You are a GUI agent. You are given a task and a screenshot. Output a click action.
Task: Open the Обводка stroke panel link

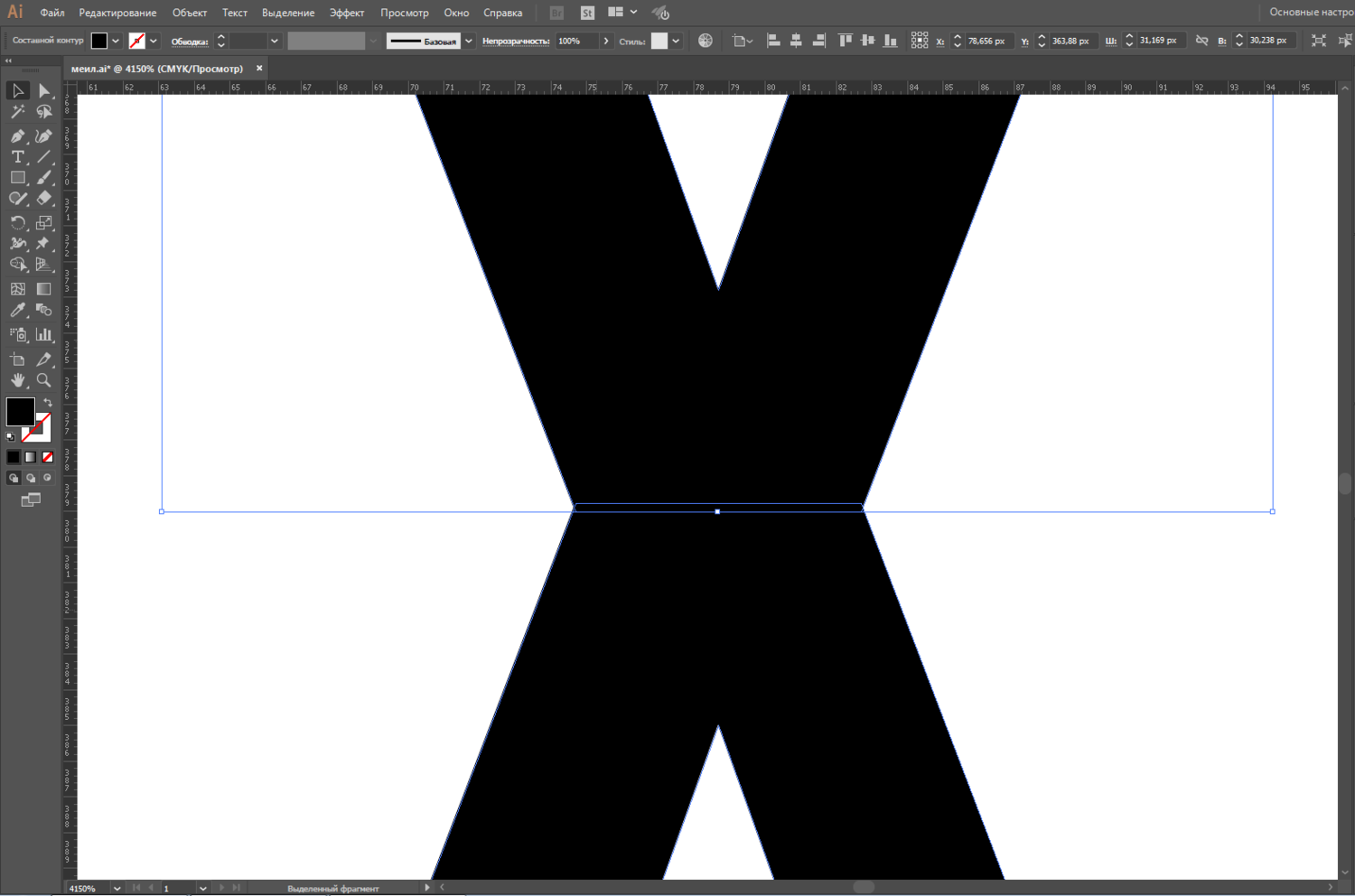pos(190,42)
